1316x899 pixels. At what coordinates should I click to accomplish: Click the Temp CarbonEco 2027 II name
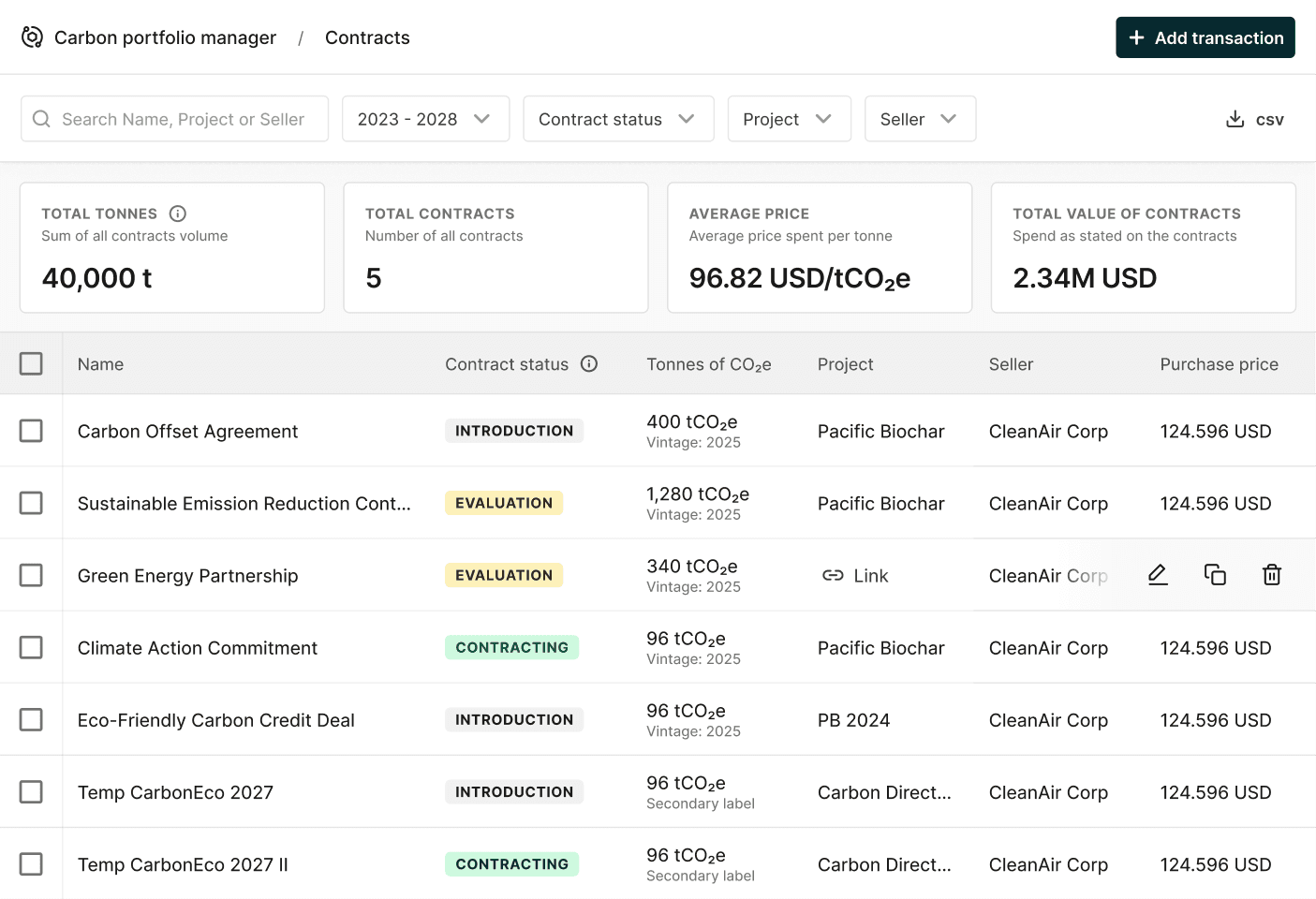(x=183, y=864)
